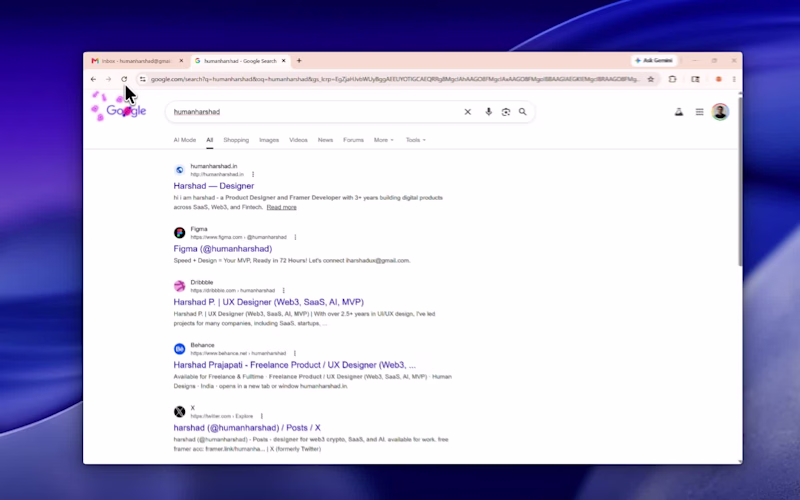Open the Chrome three-dot menu
This screenshot has height=500, width=800.
734,79
